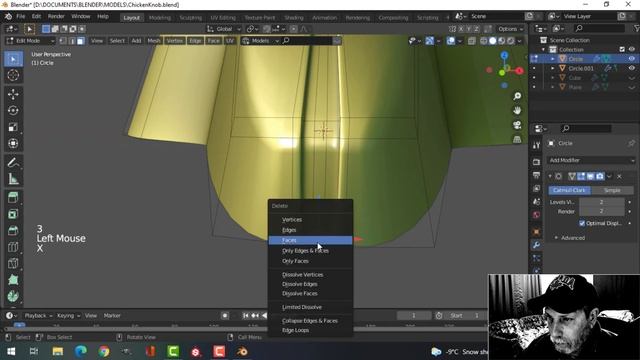Toggle visibility of Circle object
This screenshot has height=360, width=640.
pos(632,59)
